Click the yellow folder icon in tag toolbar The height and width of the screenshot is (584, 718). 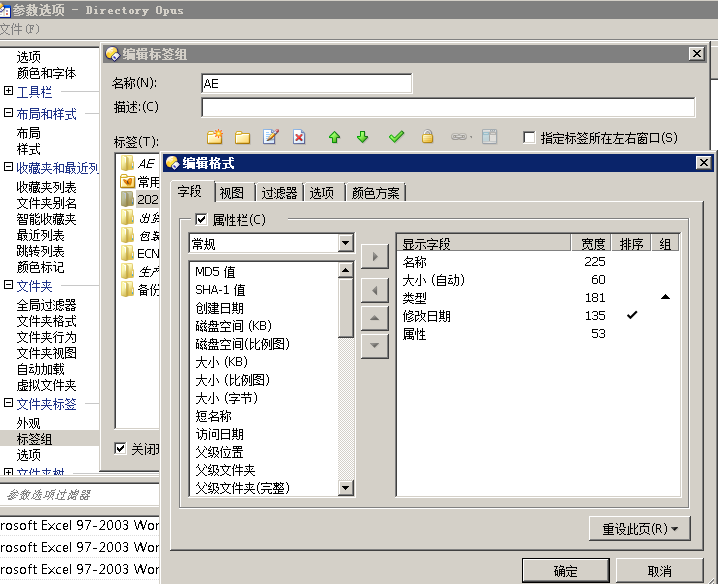242,137
